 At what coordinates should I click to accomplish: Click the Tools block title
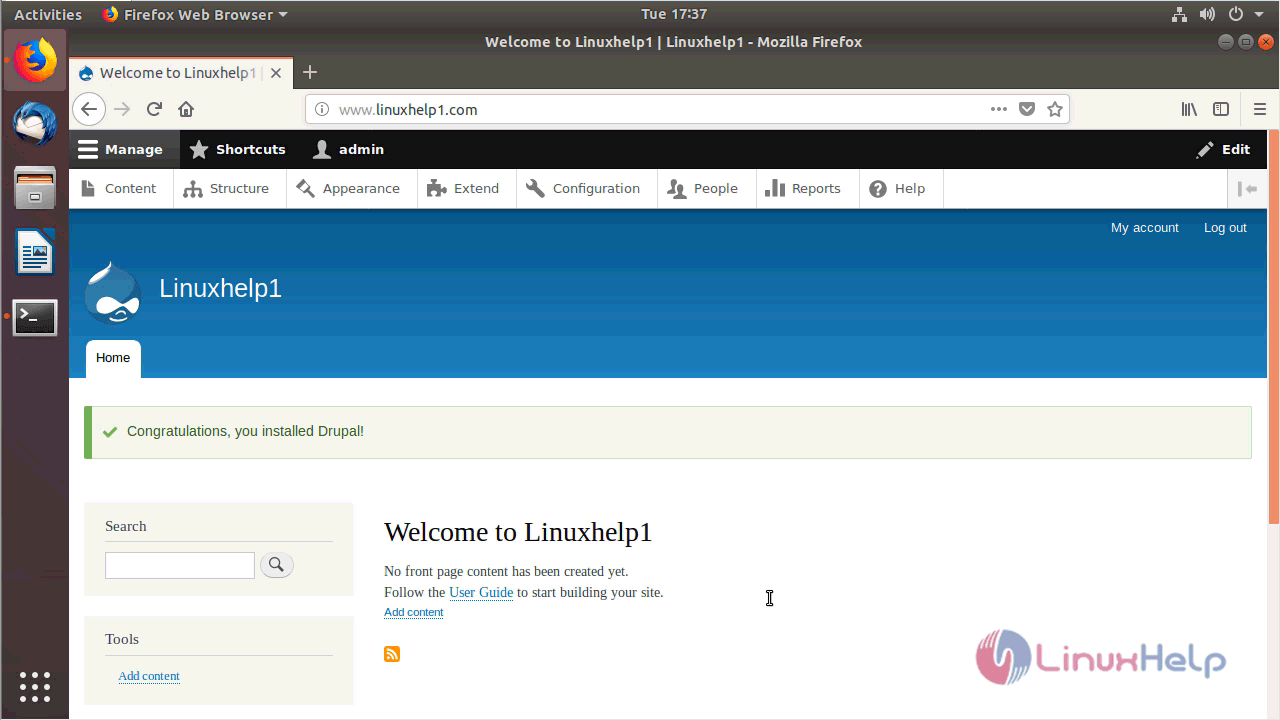click(122, 639)
